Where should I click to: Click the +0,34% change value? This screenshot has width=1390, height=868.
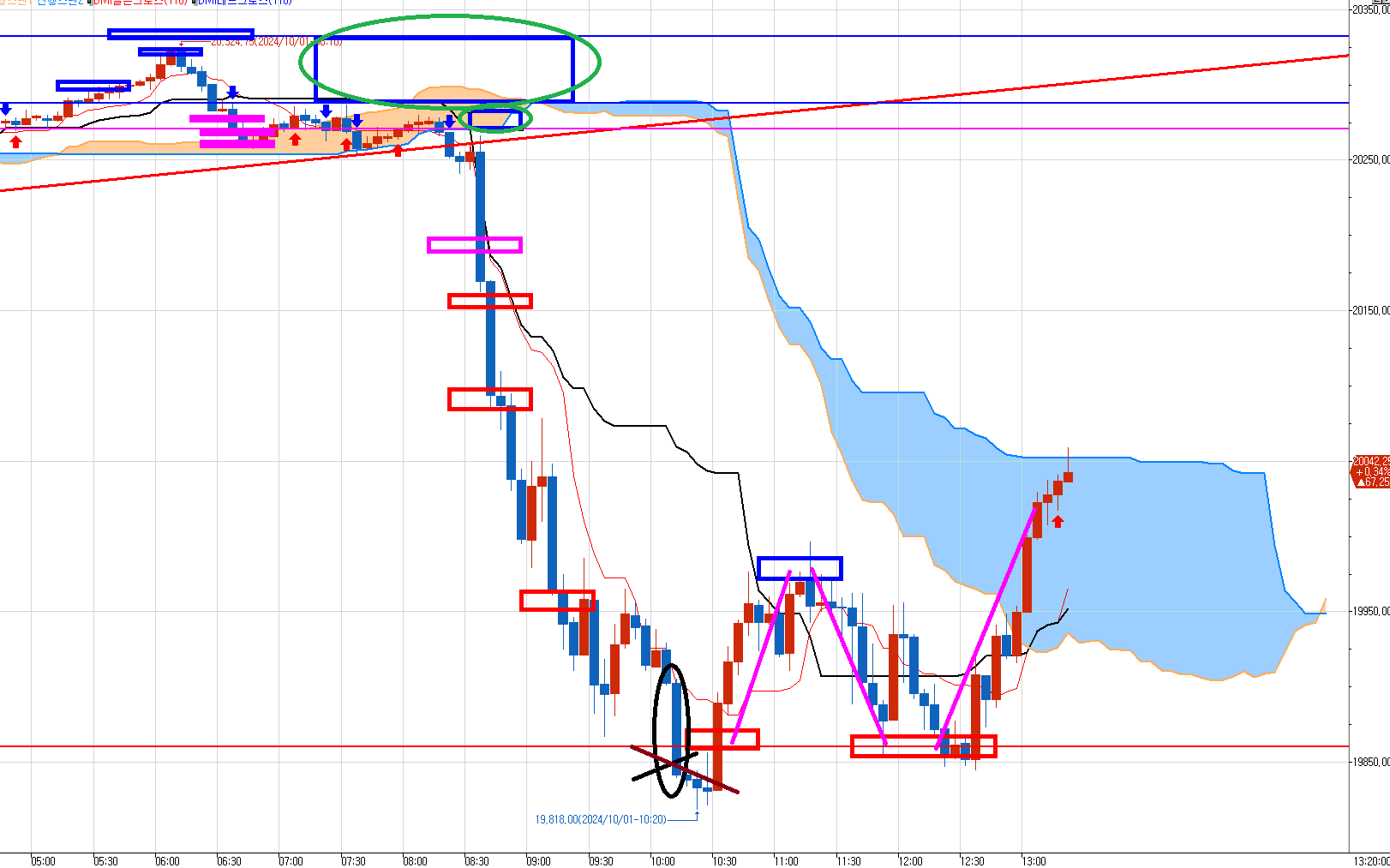pos(1373,472)
